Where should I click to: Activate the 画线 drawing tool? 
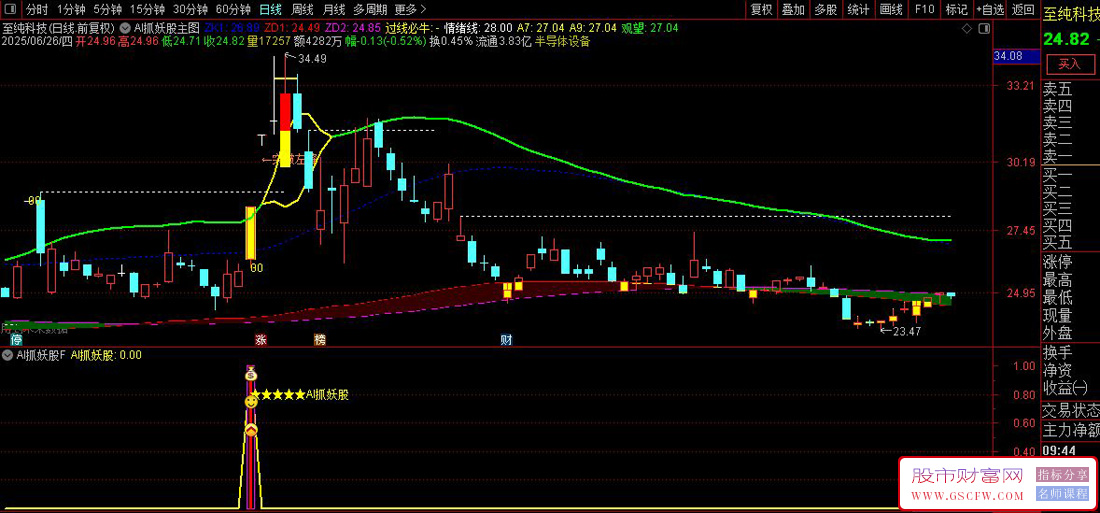tap(891, 10)
